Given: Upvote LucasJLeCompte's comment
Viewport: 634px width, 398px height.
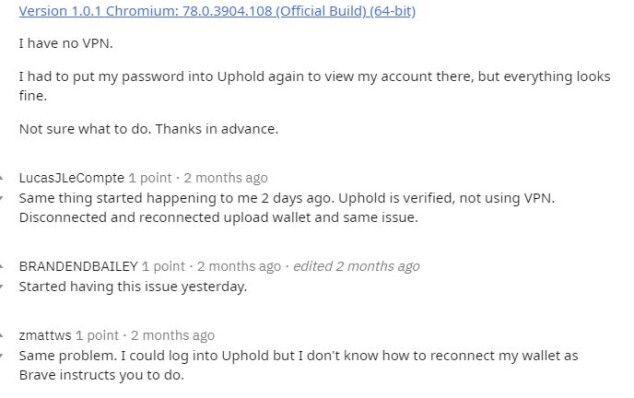Looking at the screenshot, I should coord(2,178).
